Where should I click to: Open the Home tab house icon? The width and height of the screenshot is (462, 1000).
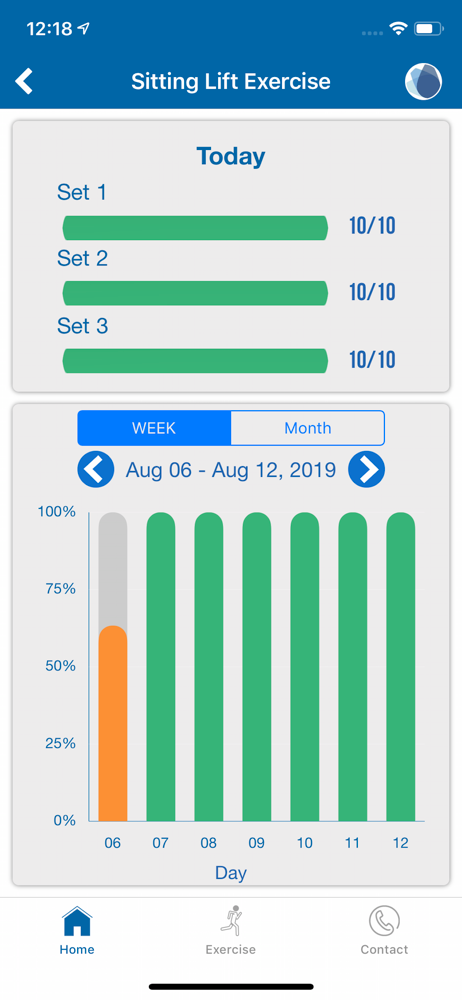point(77,922)
